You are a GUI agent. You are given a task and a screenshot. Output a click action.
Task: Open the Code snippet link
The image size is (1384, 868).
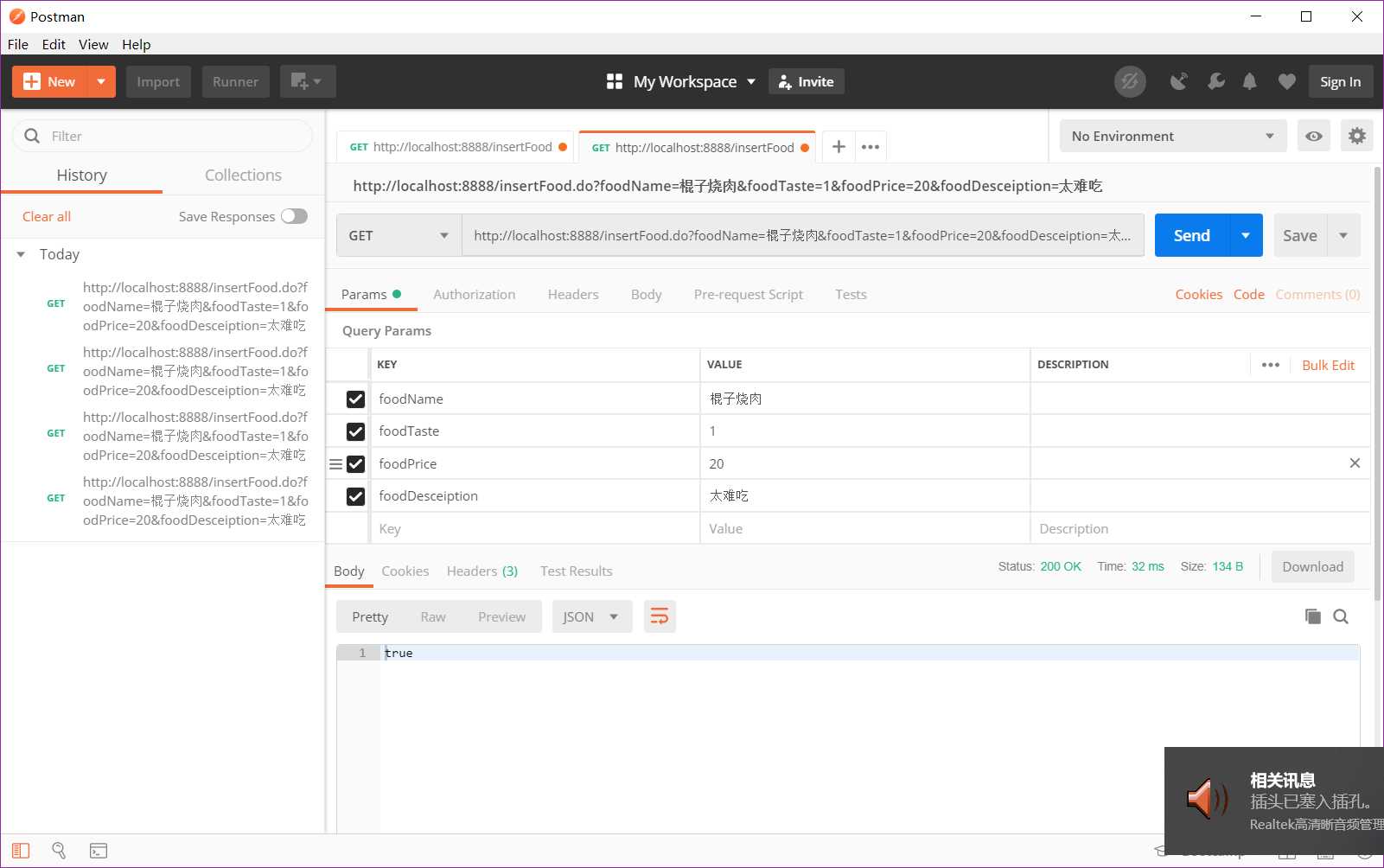[x=1248, y=294]
